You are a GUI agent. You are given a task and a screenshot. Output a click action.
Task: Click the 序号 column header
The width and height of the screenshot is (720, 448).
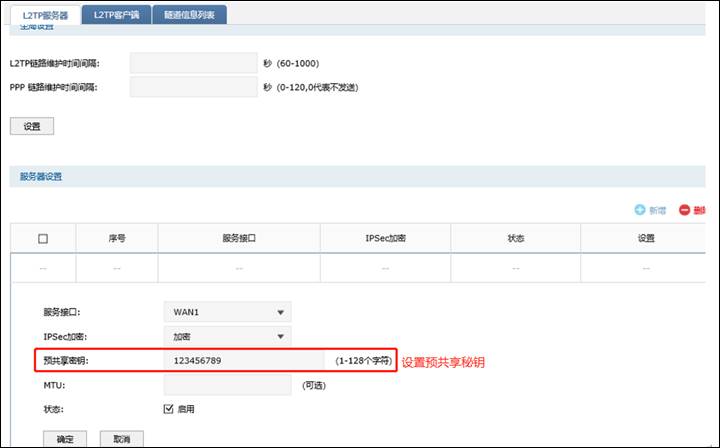[x=117, y=238]
